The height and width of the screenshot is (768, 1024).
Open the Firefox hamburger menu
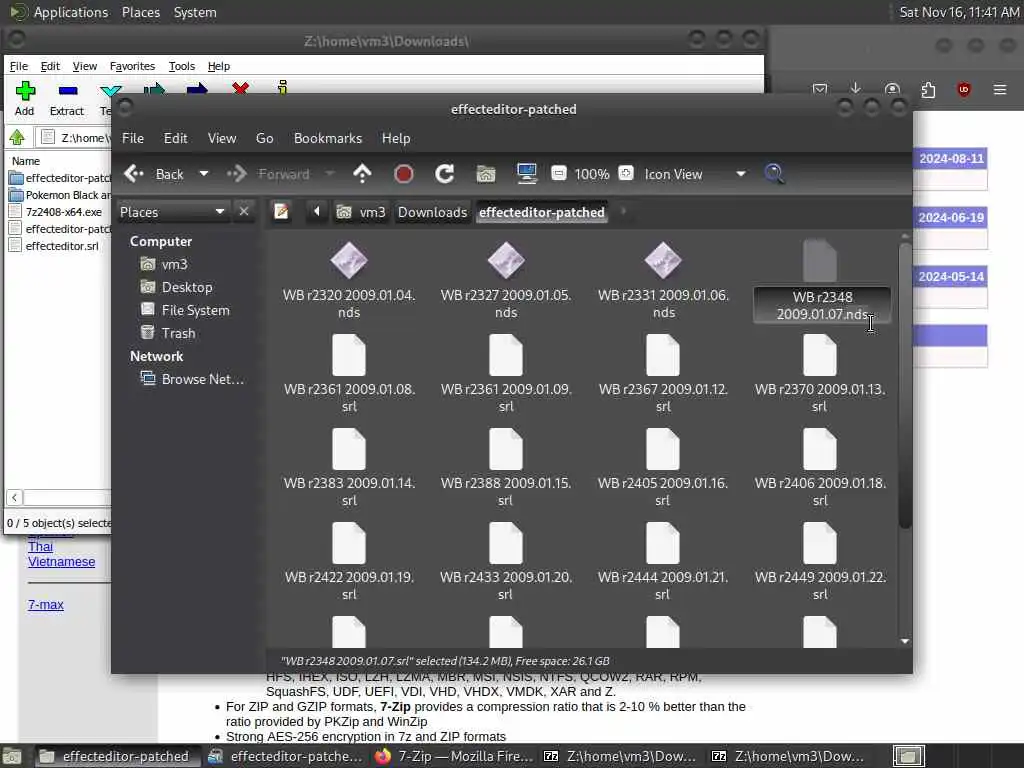(1000, 89)
